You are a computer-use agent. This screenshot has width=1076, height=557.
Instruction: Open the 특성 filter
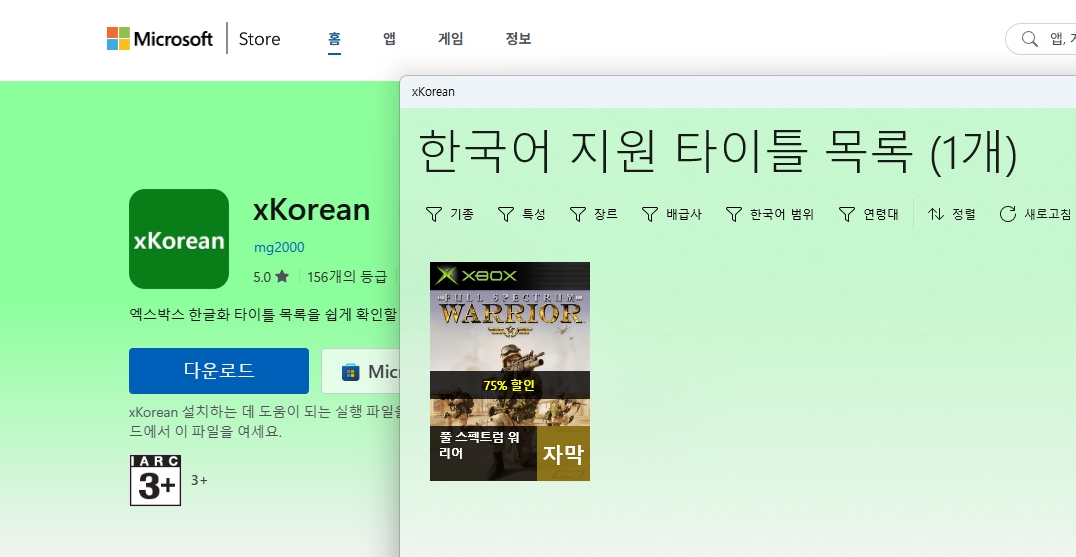tap(521, 214)
